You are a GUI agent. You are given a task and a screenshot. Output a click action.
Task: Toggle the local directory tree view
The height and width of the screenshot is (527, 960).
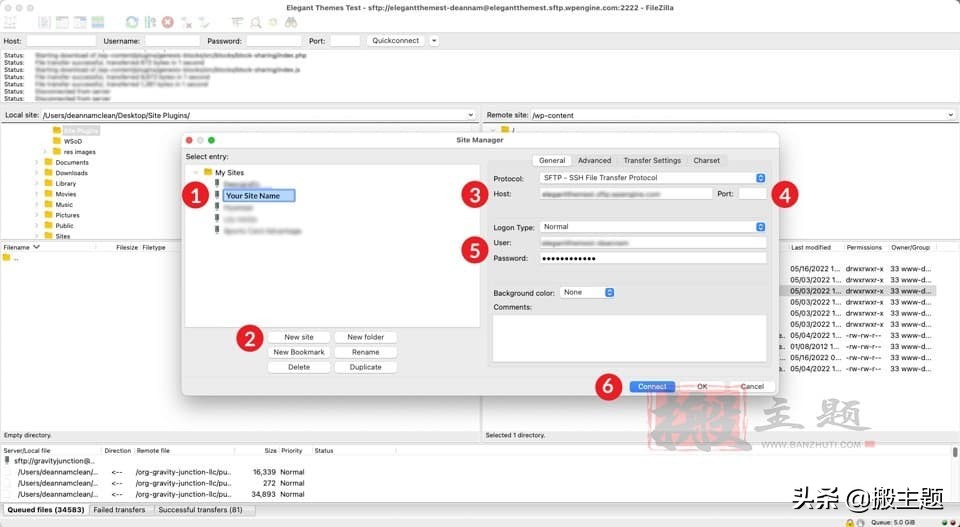[62, 21]
